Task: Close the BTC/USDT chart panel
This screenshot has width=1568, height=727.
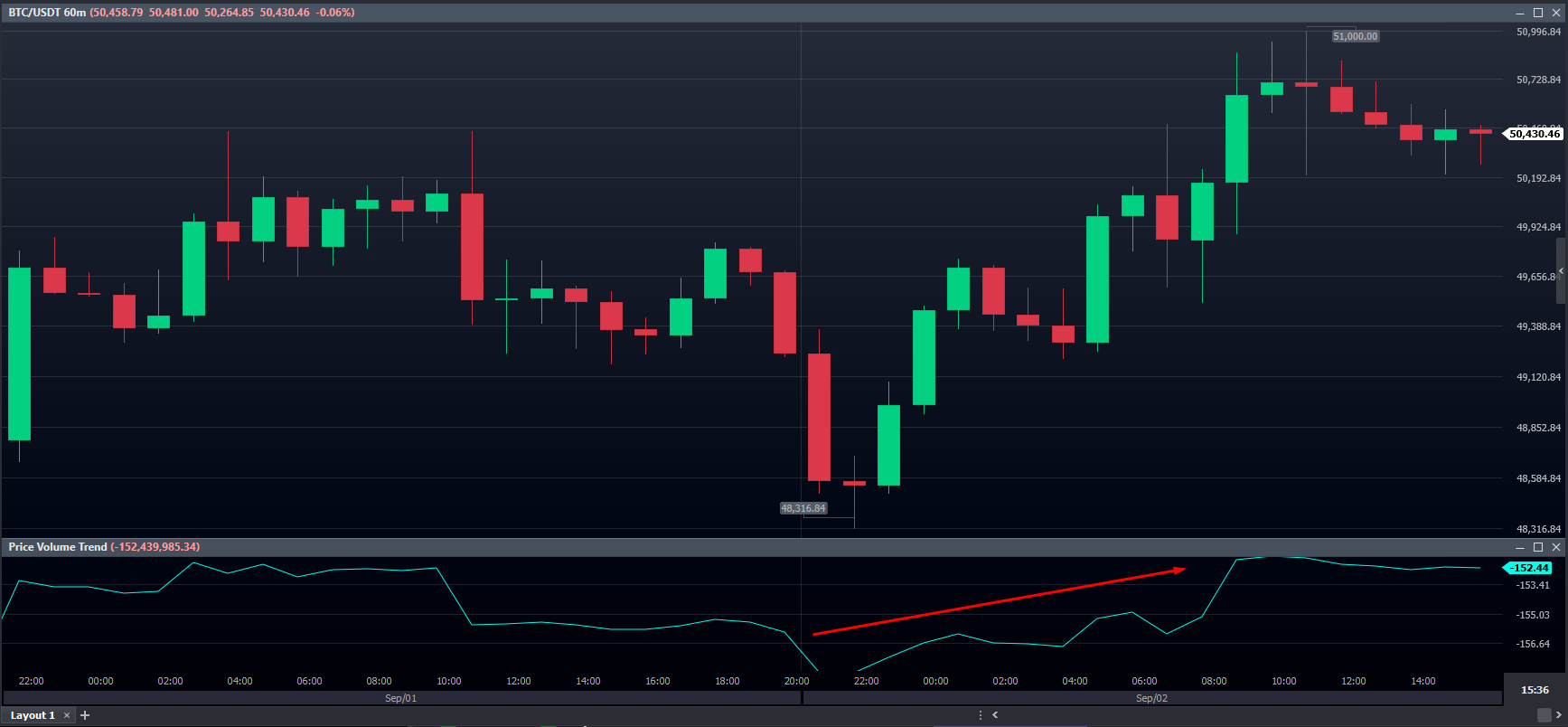Action: pyautogui.click(x=1556, y=13)
